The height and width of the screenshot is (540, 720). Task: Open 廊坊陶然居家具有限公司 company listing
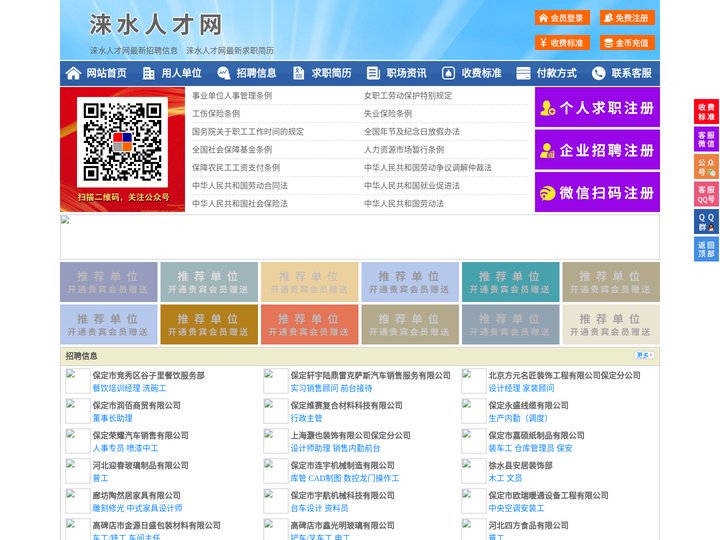pos(136,495)
